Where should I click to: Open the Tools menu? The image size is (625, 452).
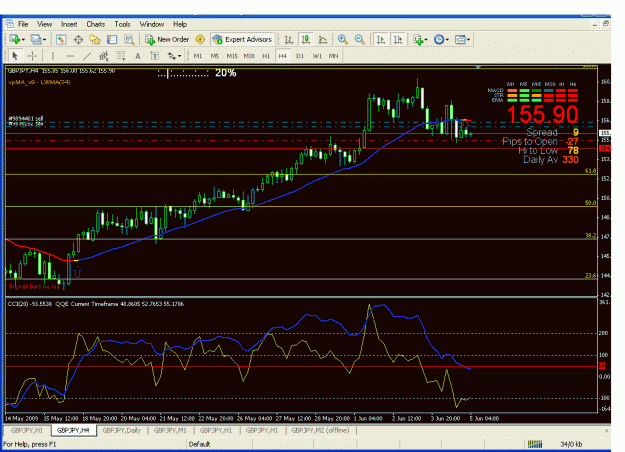(x=122, y=24)
